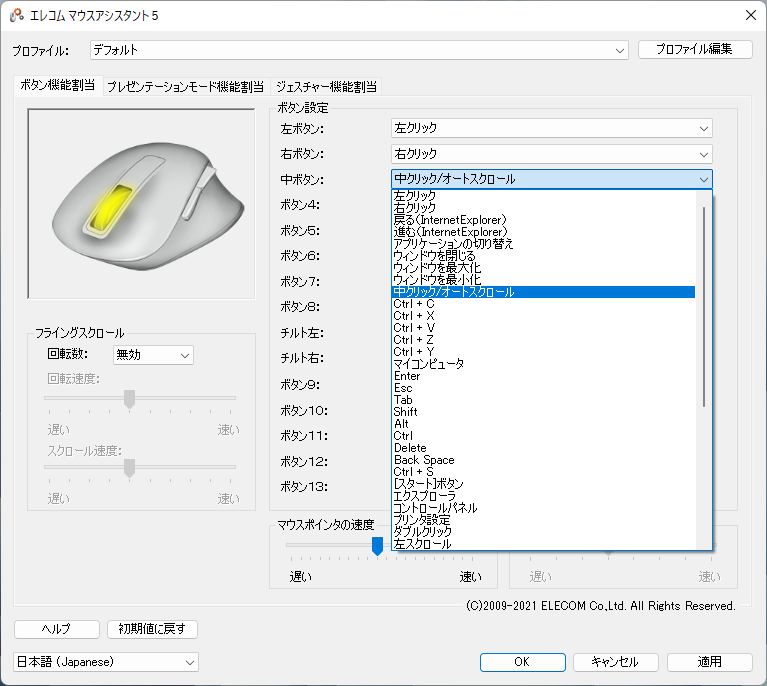Open the 右ボタン dropdown
This screenshot has height=686, width=767.
point(551,154)
